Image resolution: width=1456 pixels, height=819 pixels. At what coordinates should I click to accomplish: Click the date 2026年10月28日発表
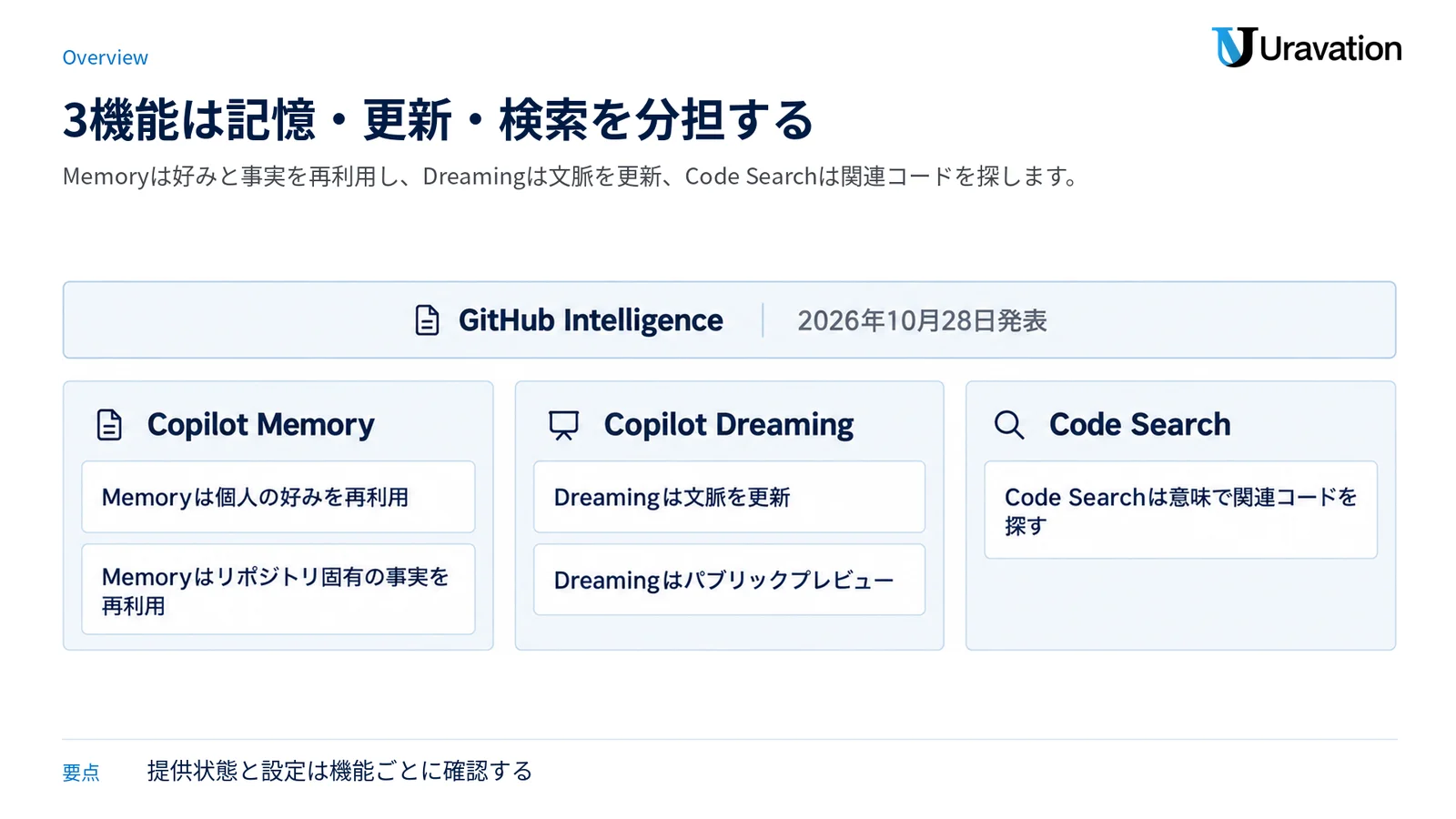[922, 320]
